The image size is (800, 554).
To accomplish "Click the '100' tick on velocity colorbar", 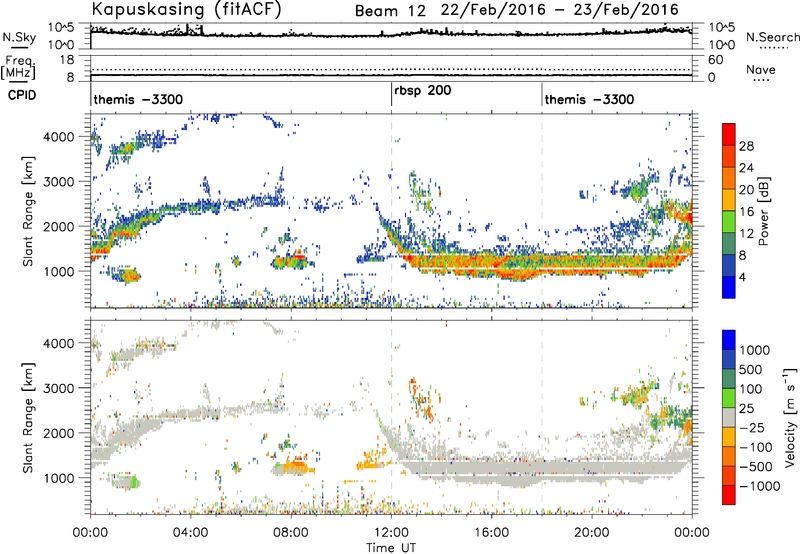I will (x=751, y=389).
